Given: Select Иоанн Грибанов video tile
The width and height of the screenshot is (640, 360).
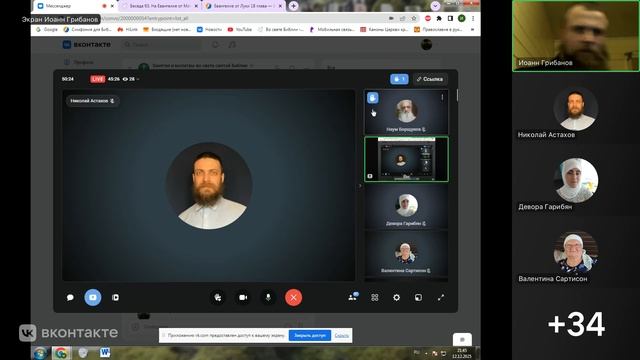Looking at the screenshot, I should point(576,36).
